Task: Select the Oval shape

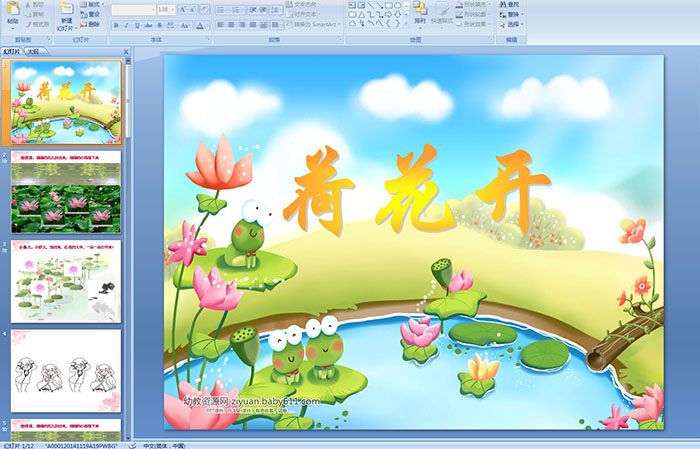Action: [x=398, y=5]
